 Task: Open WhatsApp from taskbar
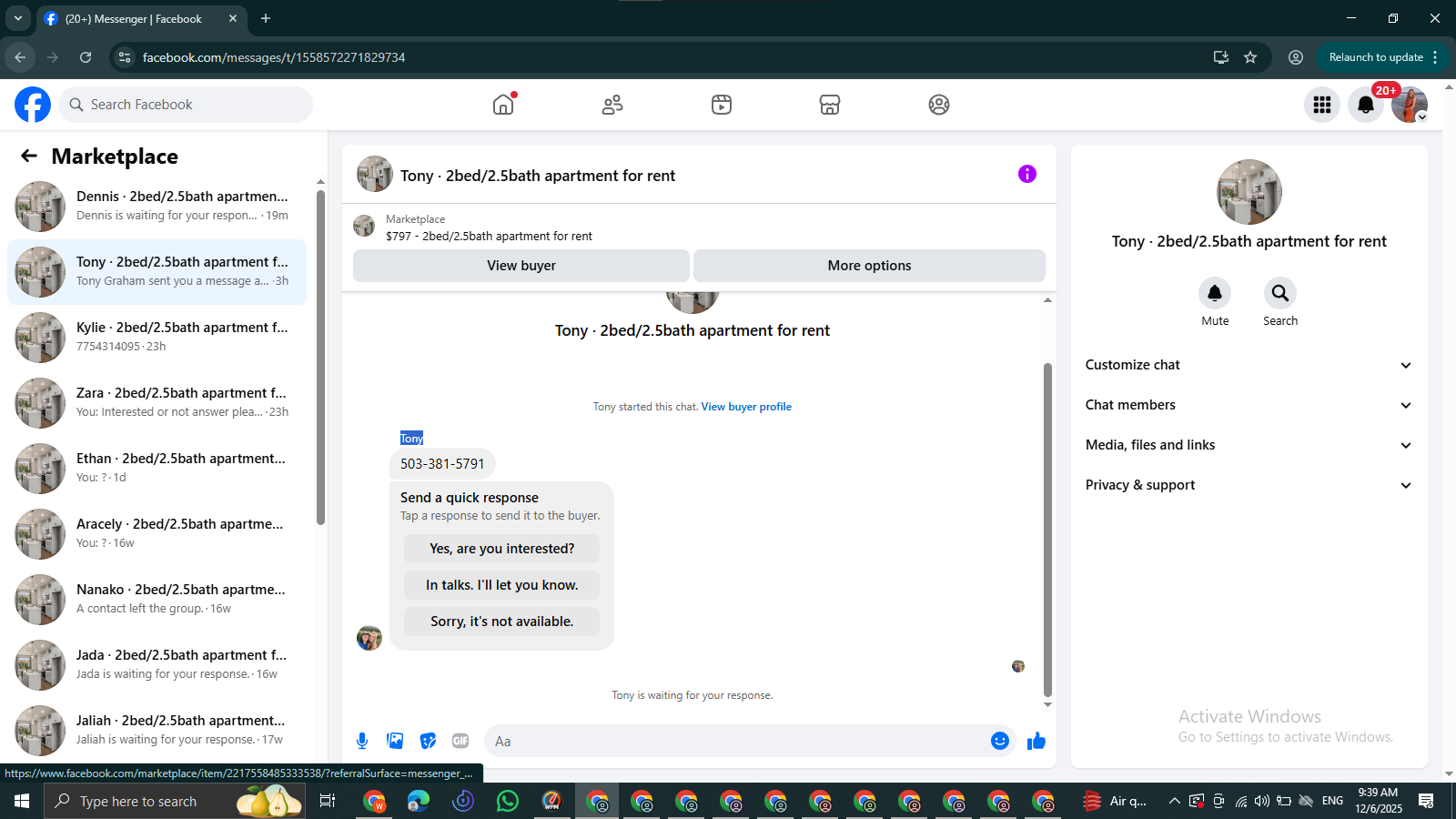tap(508, 801)
